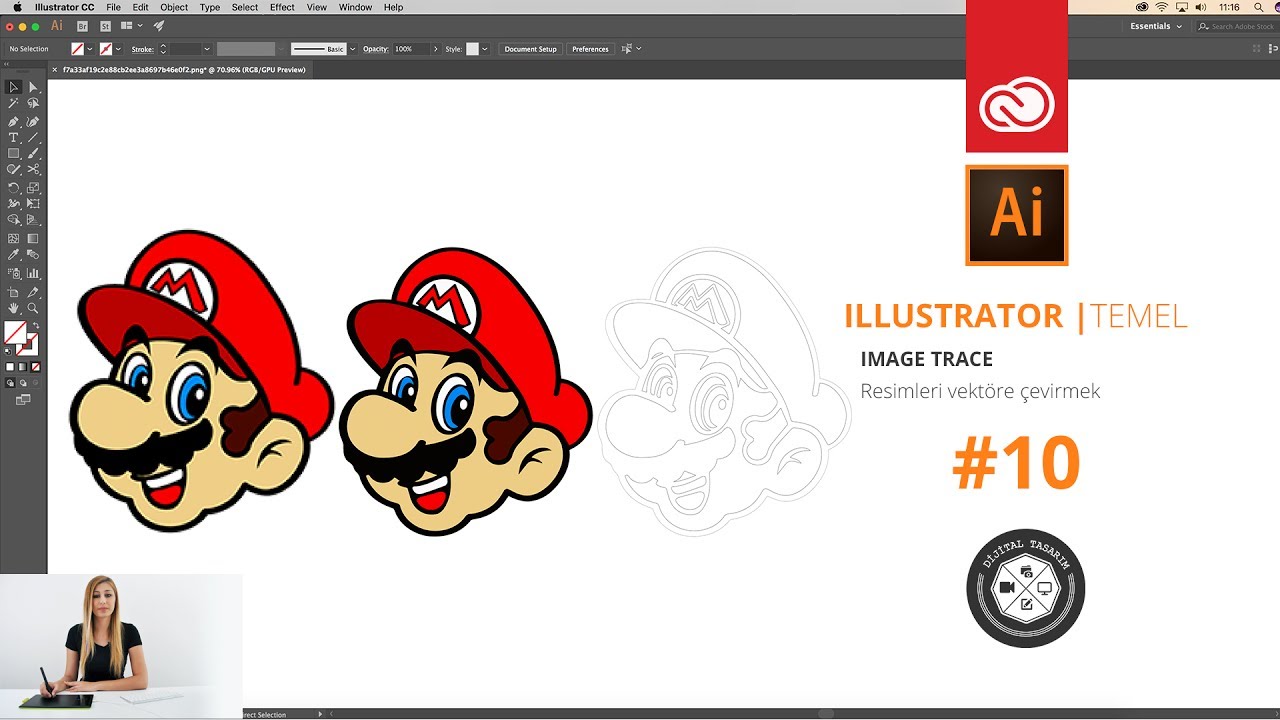This screenshot has width=1280, height=720.
Task: Select the Artboard tool
Action: point(13,293)
